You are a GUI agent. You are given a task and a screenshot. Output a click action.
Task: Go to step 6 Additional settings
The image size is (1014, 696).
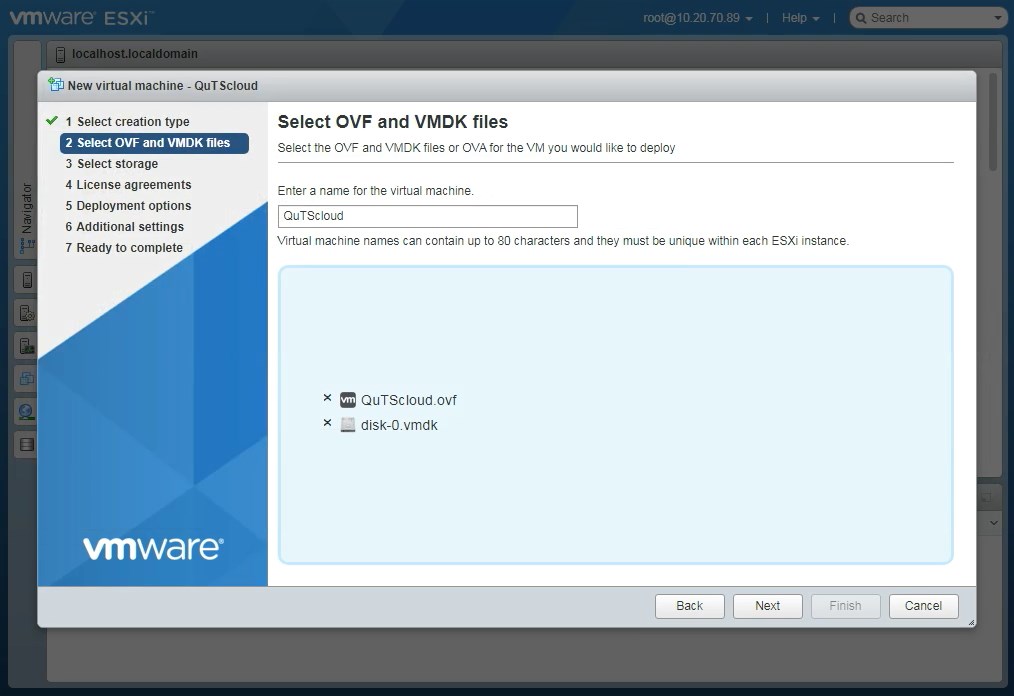(x=124, y=227)
